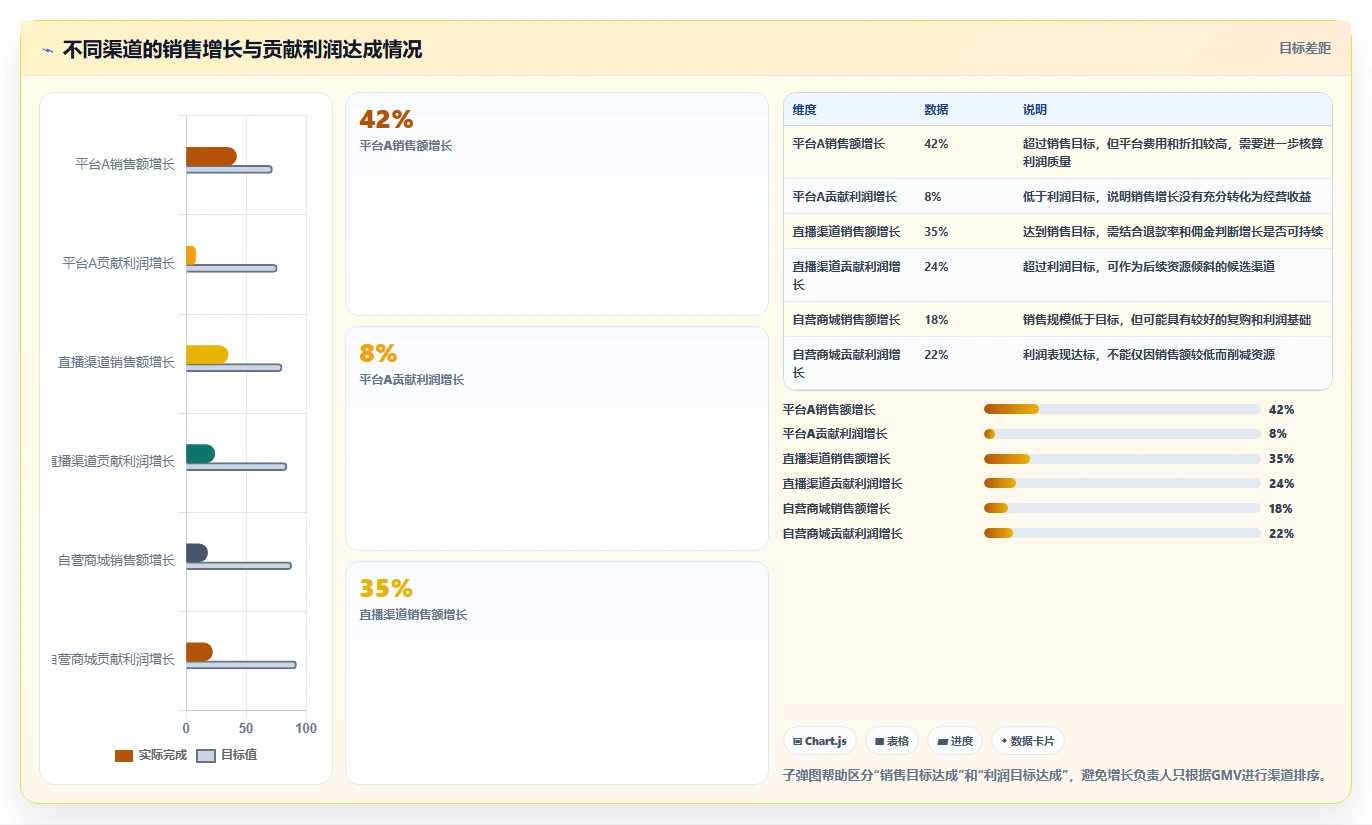Click the 50 tick on the chart x-axis
The height and width of the screenshot is (825, 1372).
pos(246,728)
